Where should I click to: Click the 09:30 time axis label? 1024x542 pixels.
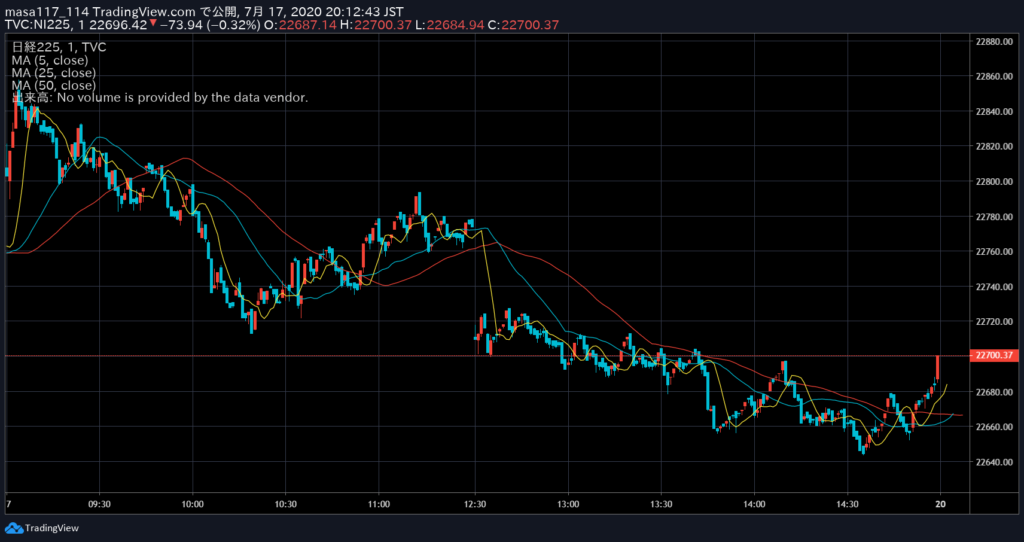[x=99, y=504]
